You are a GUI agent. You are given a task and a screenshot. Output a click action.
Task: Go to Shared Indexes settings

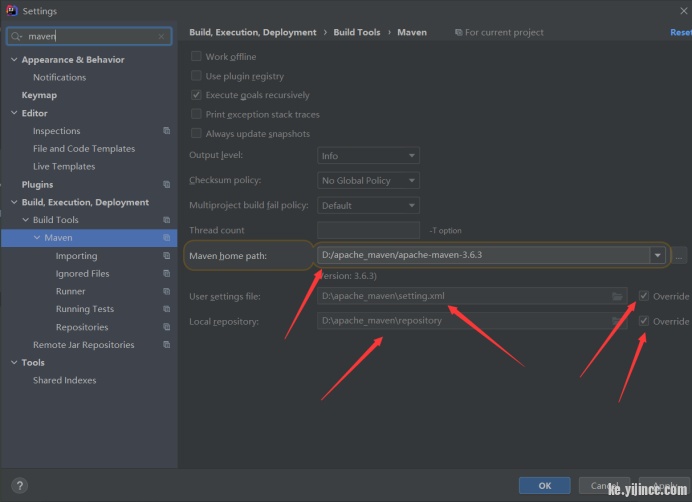(64, 380)
